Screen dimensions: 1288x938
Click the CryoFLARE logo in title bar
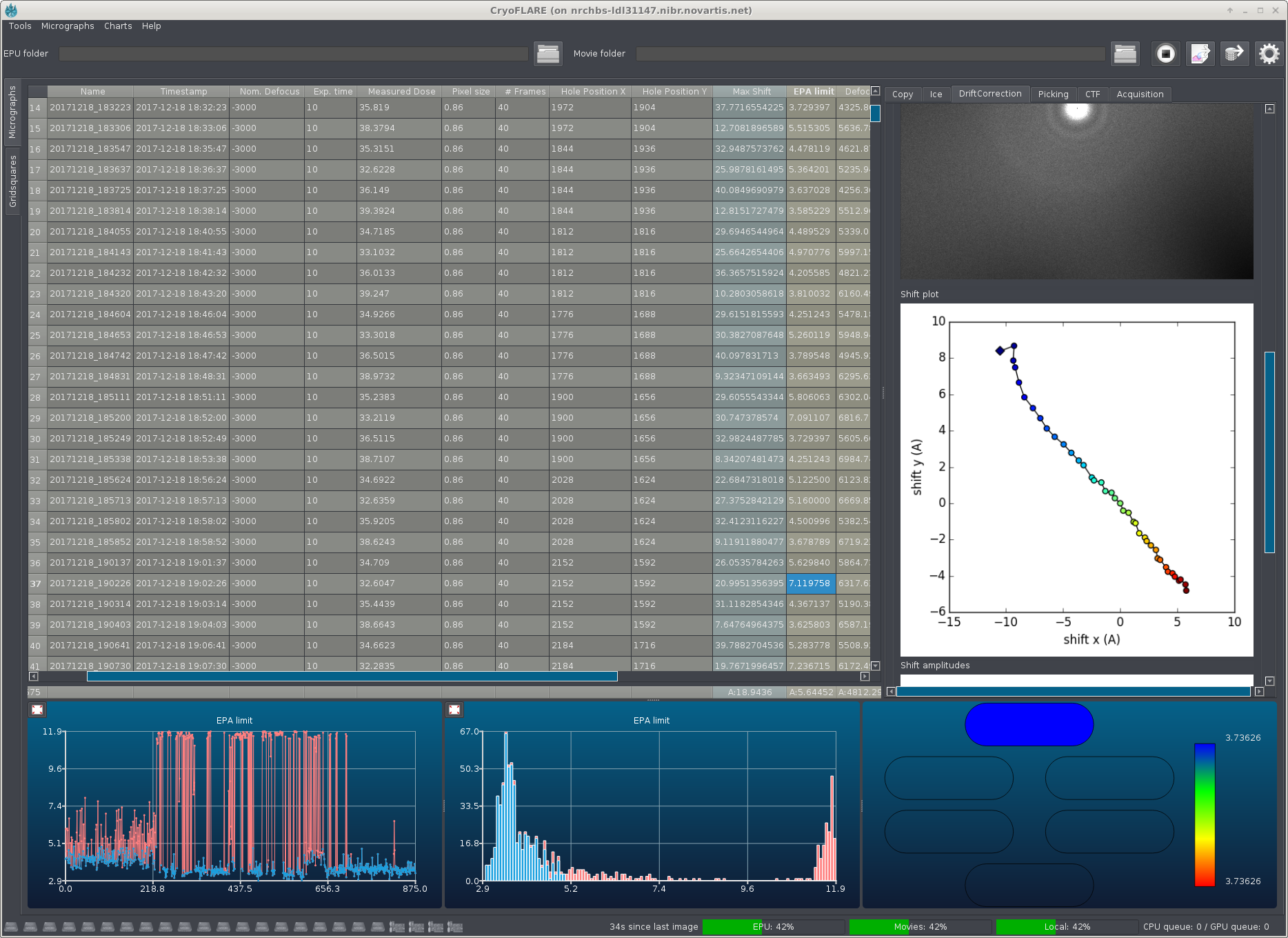[11, 10]
